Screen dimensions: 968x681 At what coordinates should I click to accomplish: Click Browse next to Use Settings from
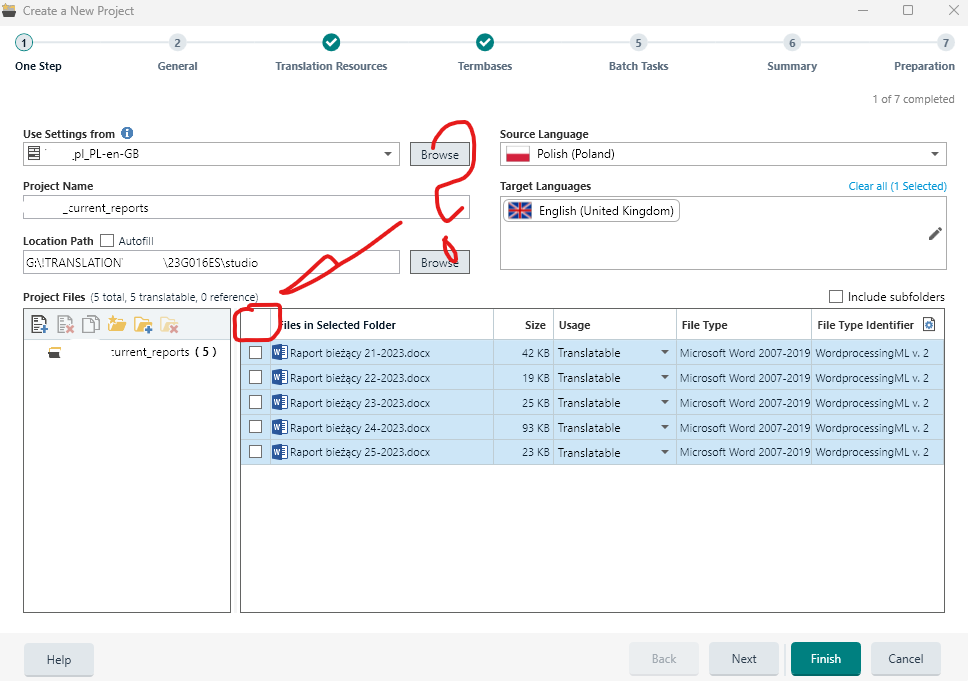click(x=440, y=154)
